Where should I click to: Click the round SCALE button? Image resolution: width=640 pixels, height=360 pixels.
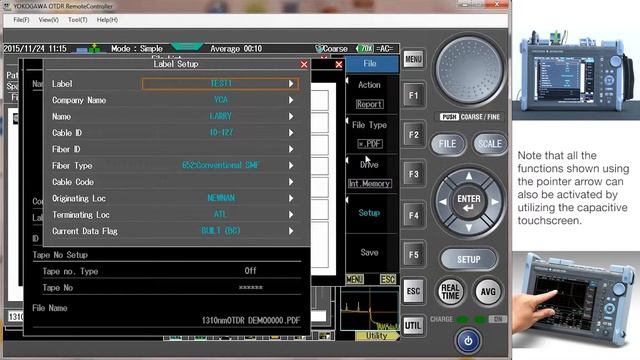(x=489, y=144)
